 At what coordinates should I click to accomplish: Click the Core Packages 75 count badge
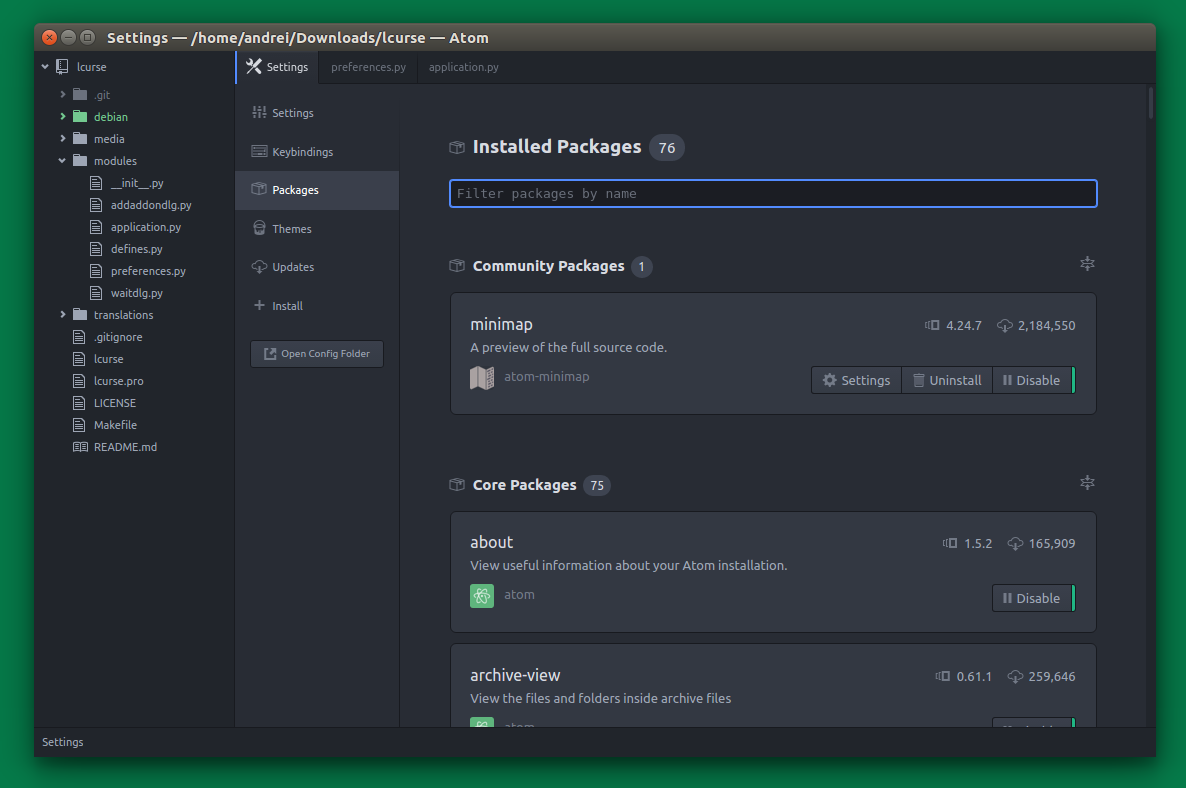pyautogui.click(x=597, y=486)
